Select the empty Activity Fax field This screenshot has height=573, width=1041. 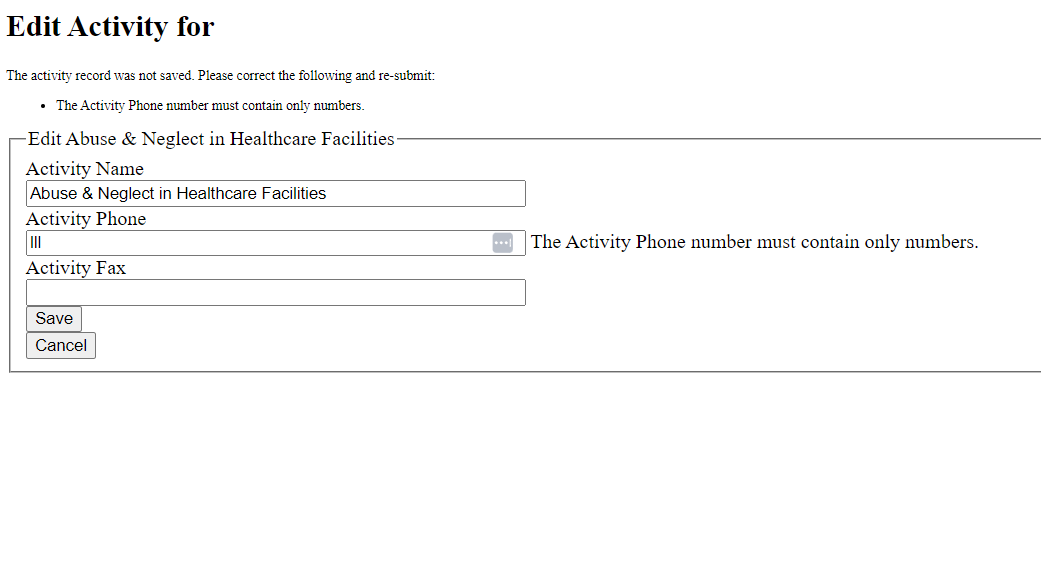click(x=275, y=292)
